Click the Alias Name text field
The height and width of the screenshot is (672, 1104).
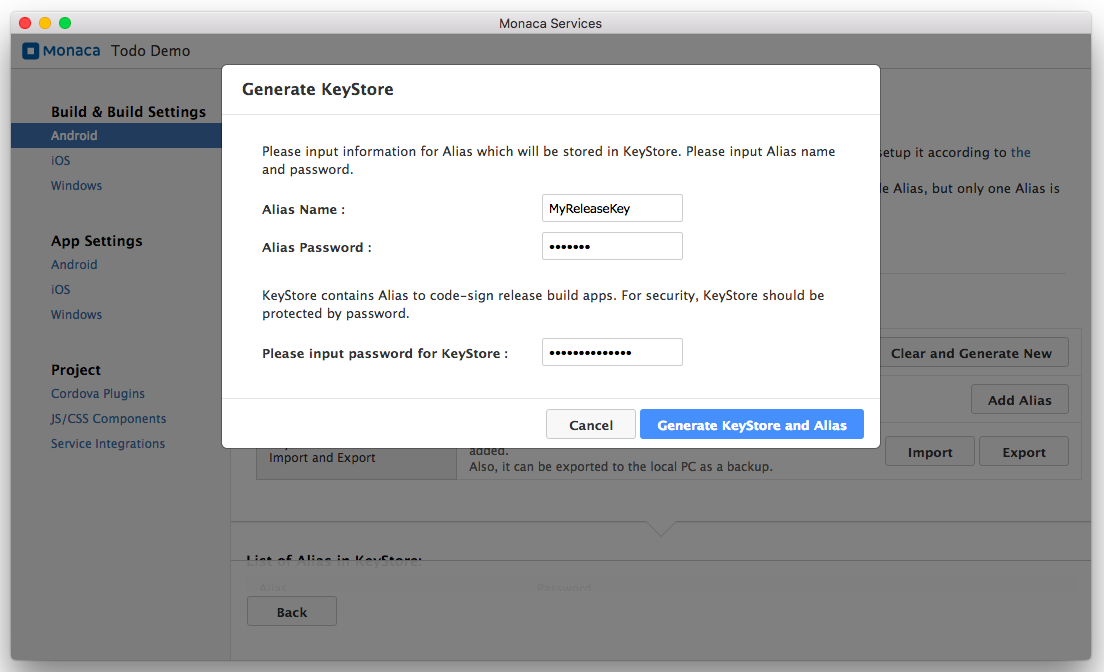tap(612, 209)
